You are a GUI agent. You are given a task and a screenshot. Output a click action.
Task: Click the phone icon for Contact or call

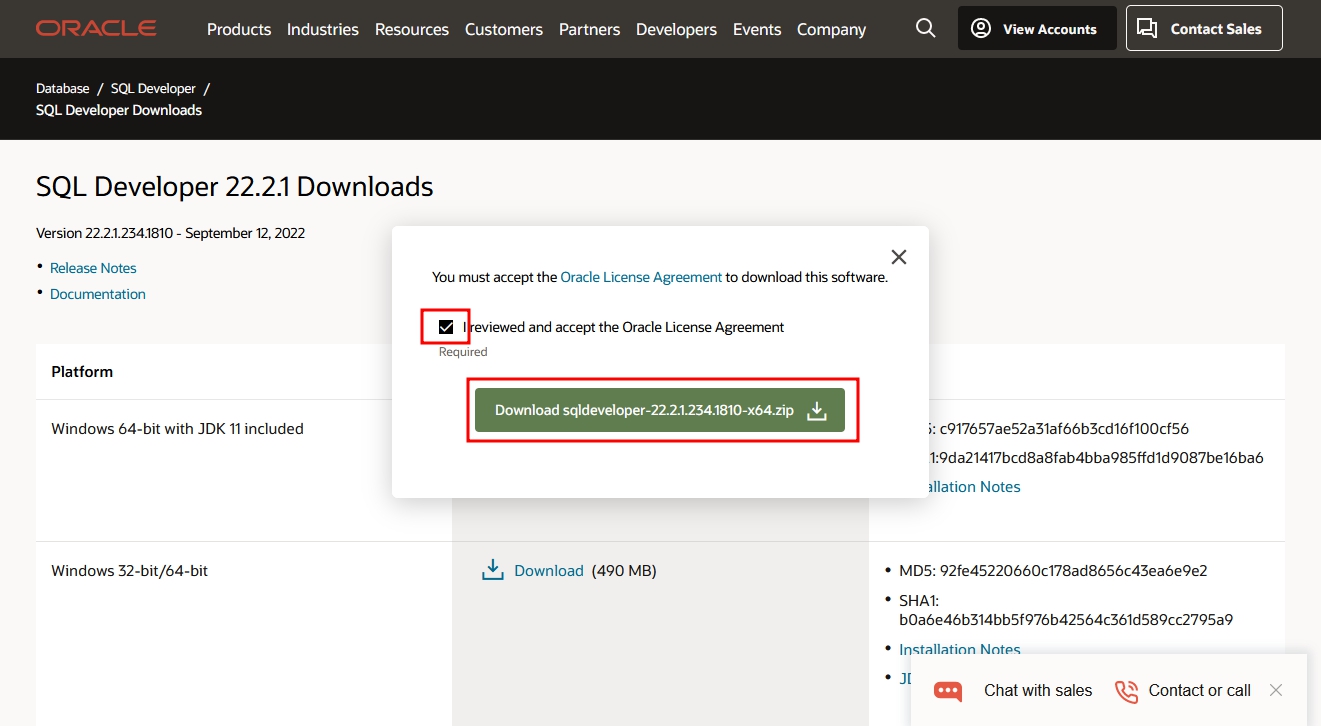[x=1127, y=691]
